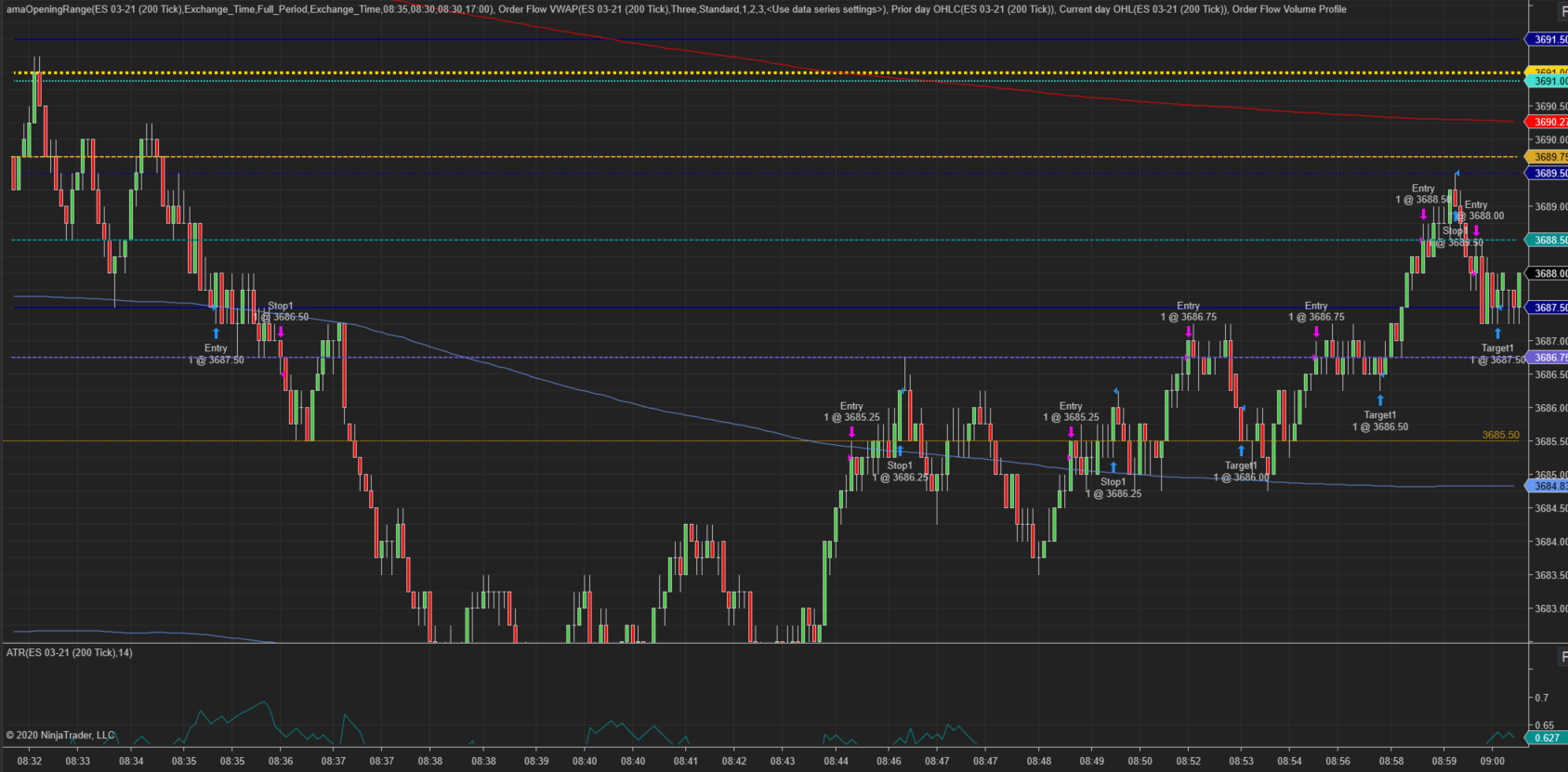The width and height of the screenshot is (1568, 772).
Task: Click the magenta arrow under Entry 3688.50
Action: (x=1423, y=215)
